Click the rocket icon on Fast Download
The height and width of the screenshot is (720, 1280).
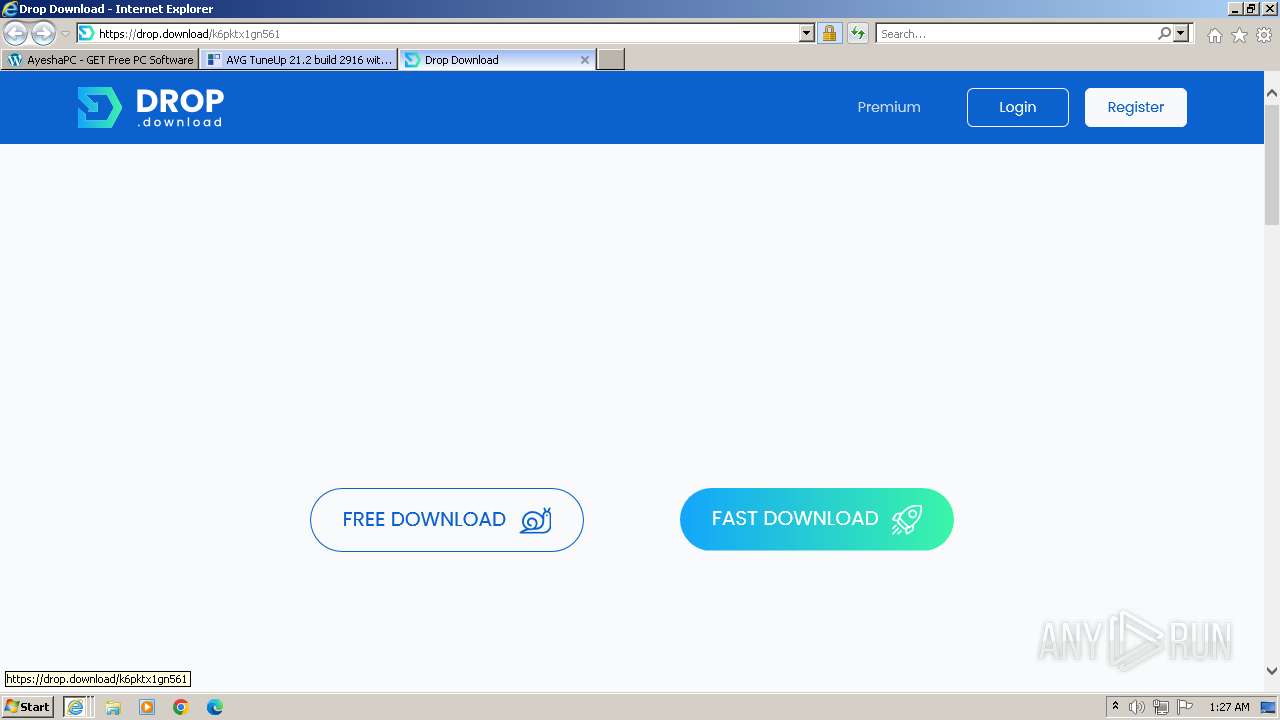click(x=907, y=519)
